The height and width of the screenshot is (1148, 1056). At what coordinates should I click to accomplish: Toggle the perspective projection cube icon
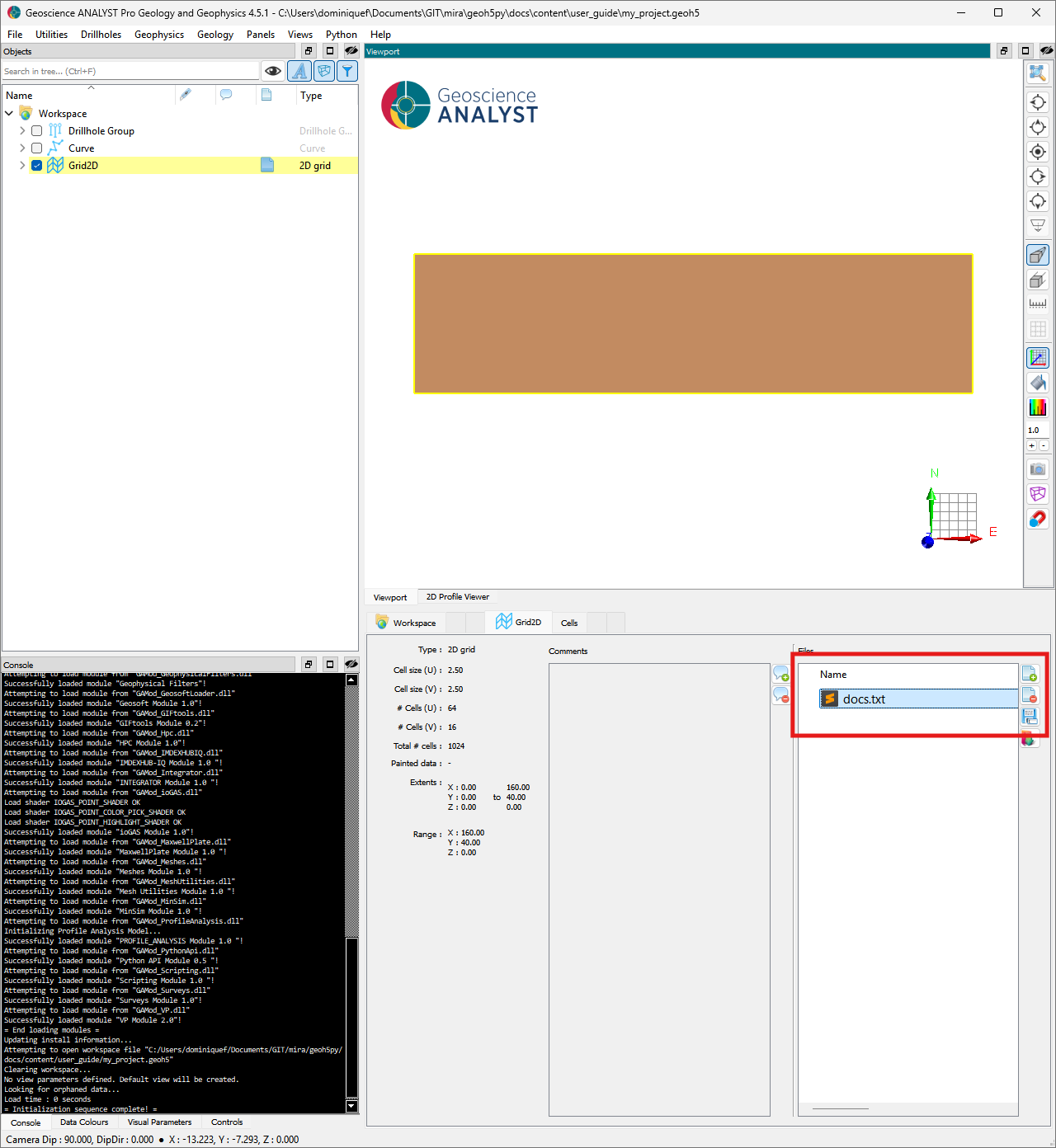1038,255
